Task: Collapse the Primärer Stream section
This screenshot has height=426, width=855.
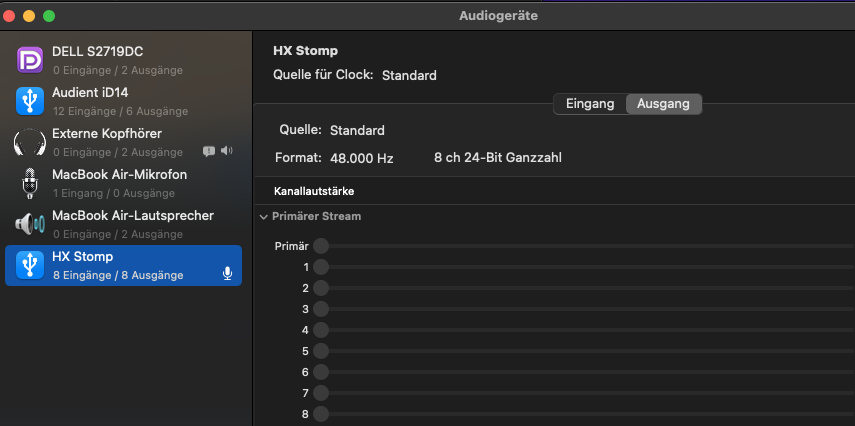Action: click(x=263, y=217)
